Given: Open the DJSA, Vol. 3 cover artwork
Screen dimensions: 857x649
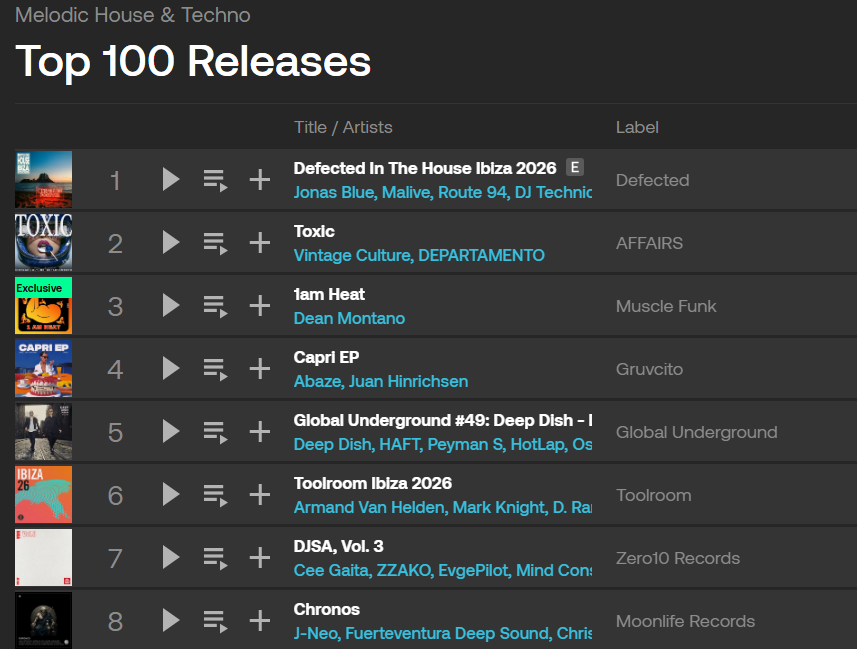Looking at the screenshot, I should (x=43, y=558).
